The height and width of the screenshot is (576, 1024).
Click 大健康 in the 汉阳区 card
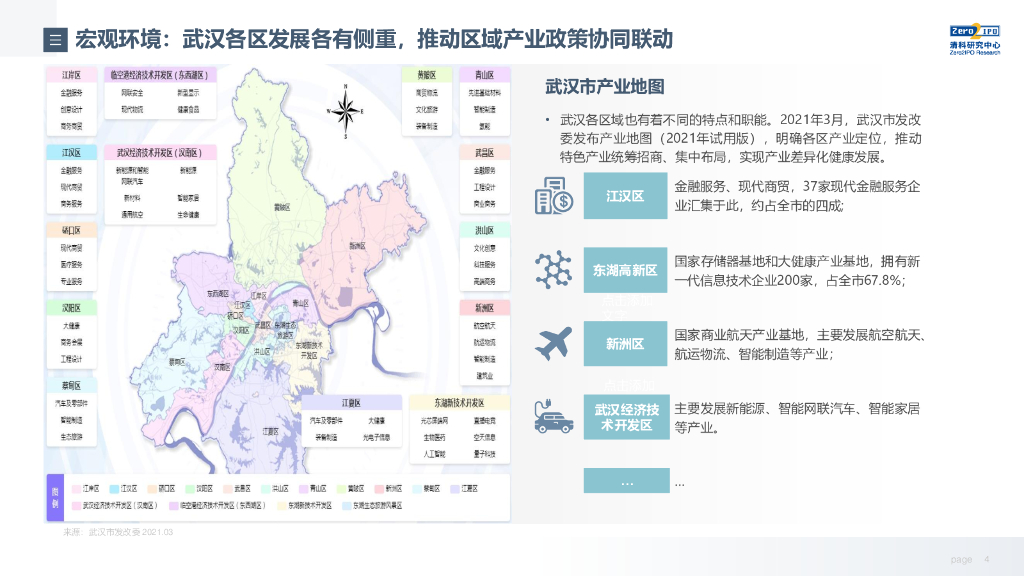pyautogui.click(x=71, y=325)
